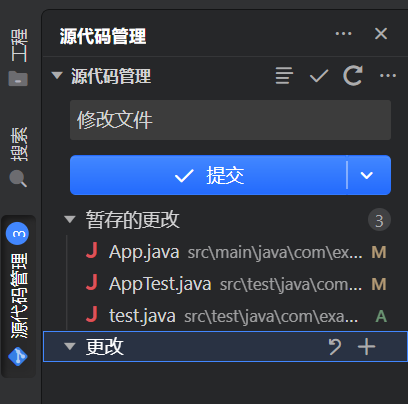
Task: Open panel title more options menu
Action: pyautogui.click(x=343, y=34)
